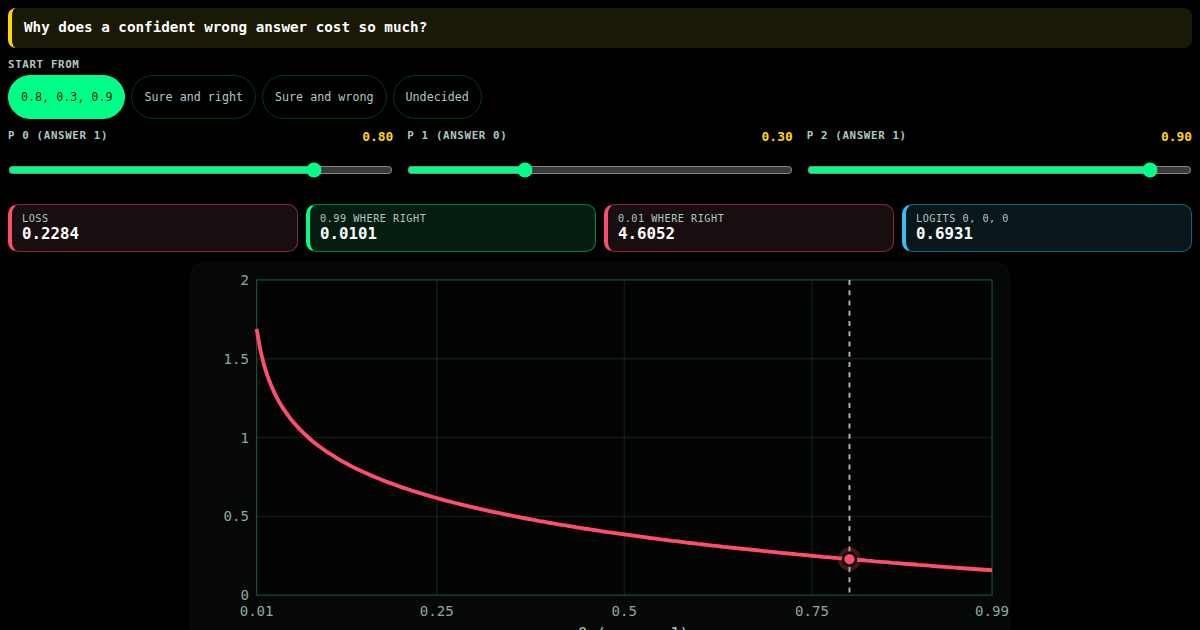1200x630 pixels.
Task: Click the "0.99 where right" stat card
Action: 451,228
